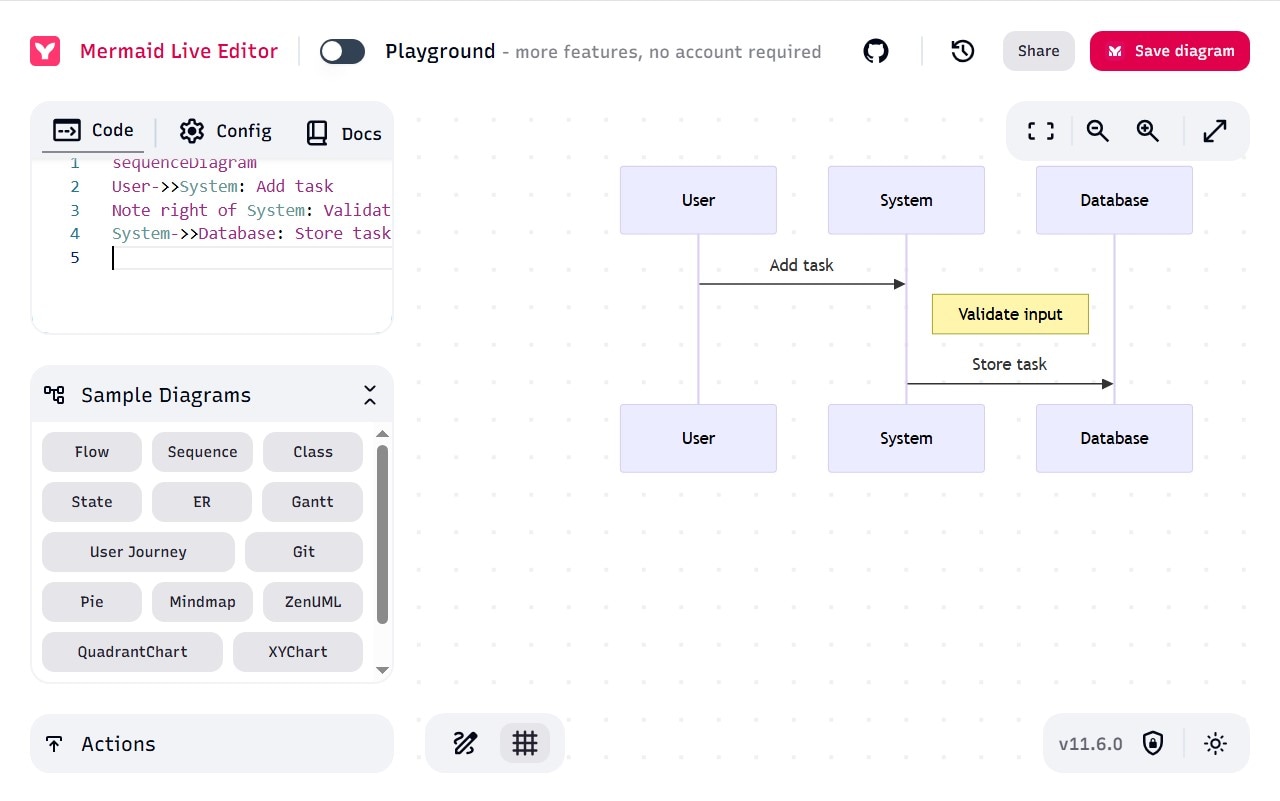Click the samples list scroll-down arrow
The height and width of the screenshot is (801, 1280).
[x=382, y=670]
